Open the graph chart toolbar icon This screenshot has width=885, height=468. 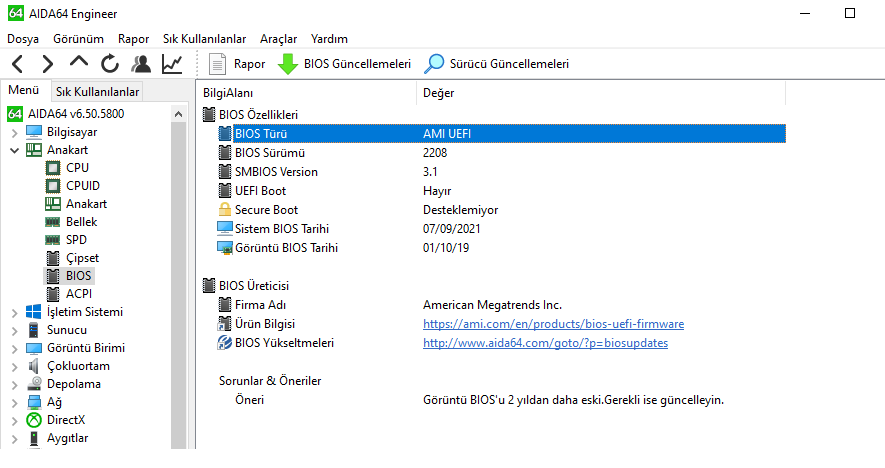coord(172,64)
